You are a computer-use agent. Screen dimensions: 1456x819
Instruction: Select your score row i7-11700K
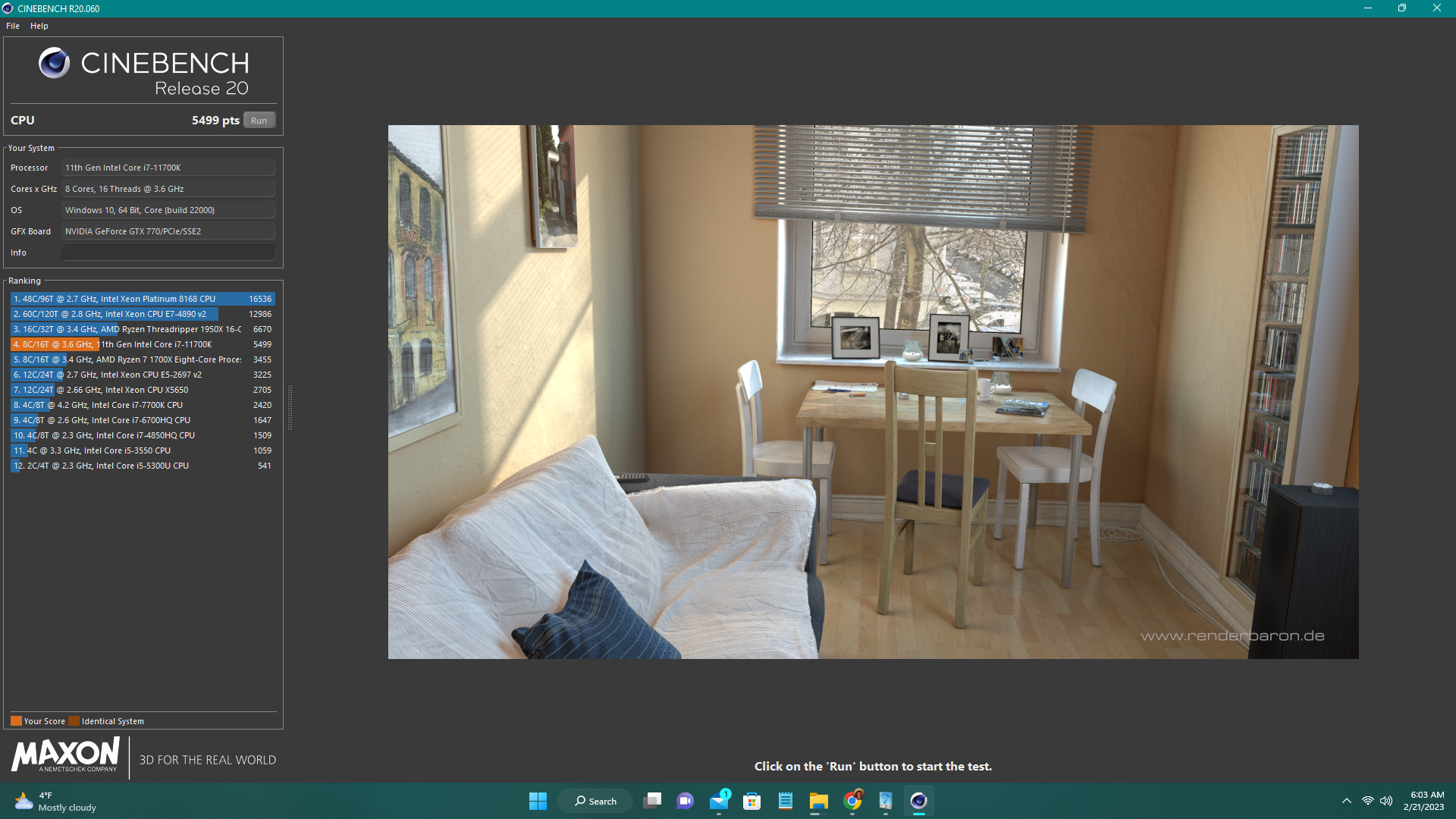[x=143, y=344]
